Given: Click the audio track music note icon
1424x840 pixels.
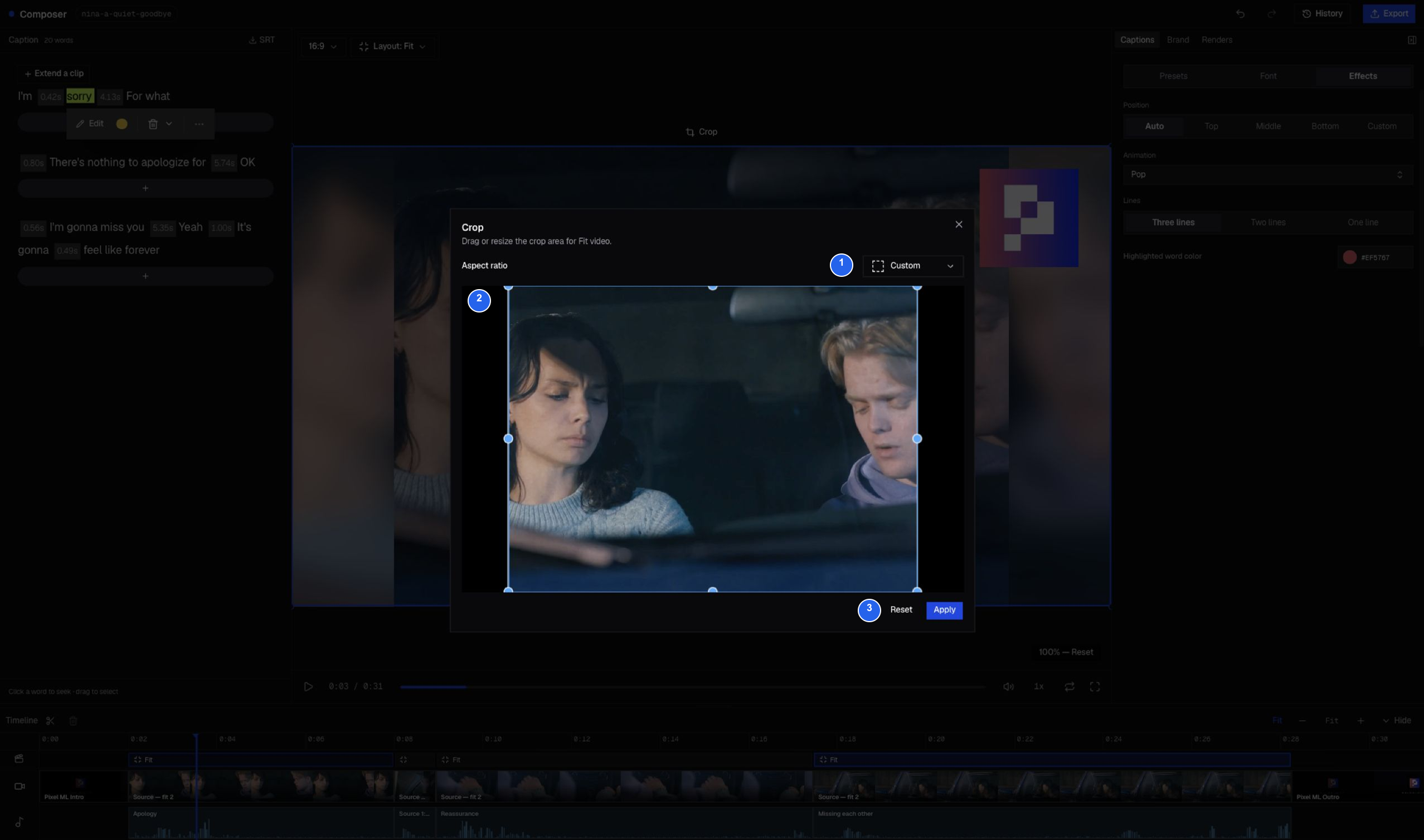Looking at the screenshot, I should pyautogui.click(x=20, y=822).
